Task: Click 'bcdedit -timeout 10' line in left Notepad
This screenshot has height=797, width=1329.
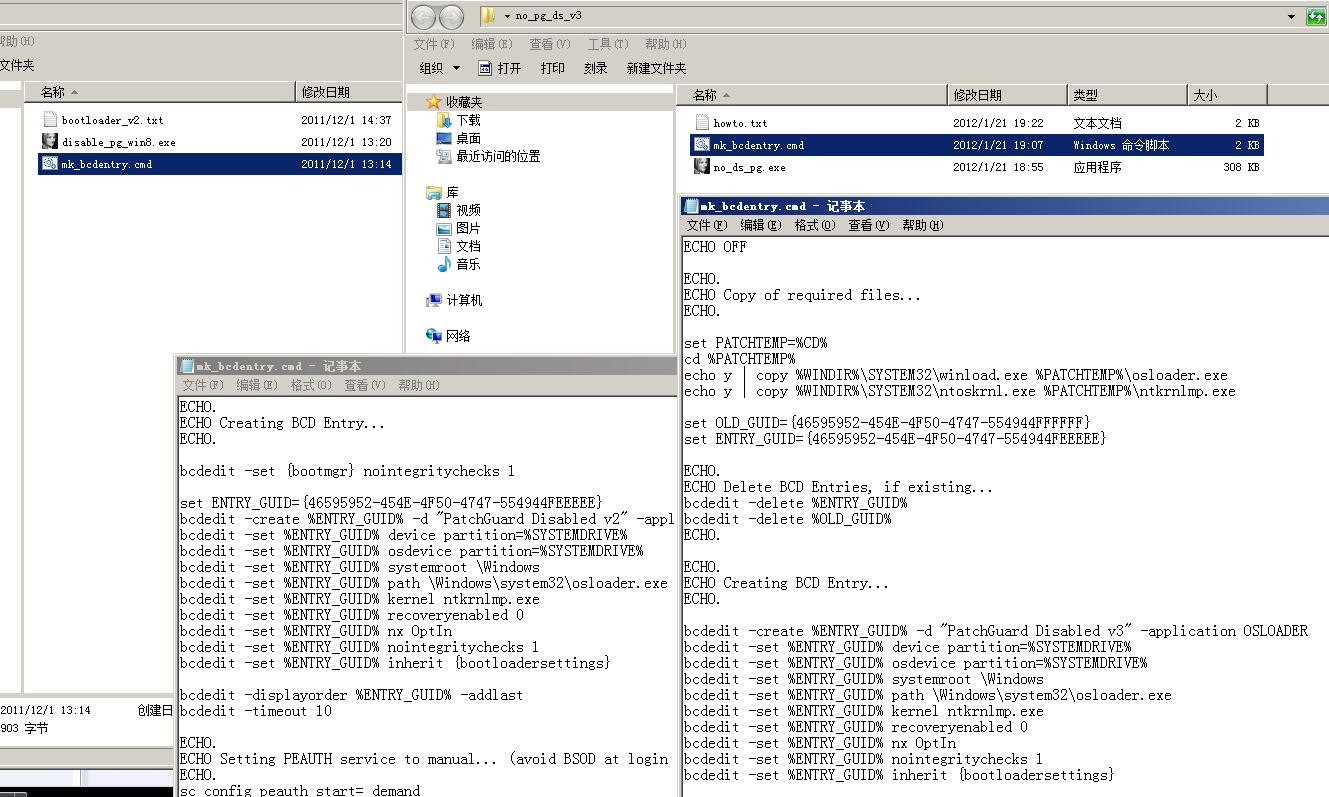Action: tap(255, 711)
